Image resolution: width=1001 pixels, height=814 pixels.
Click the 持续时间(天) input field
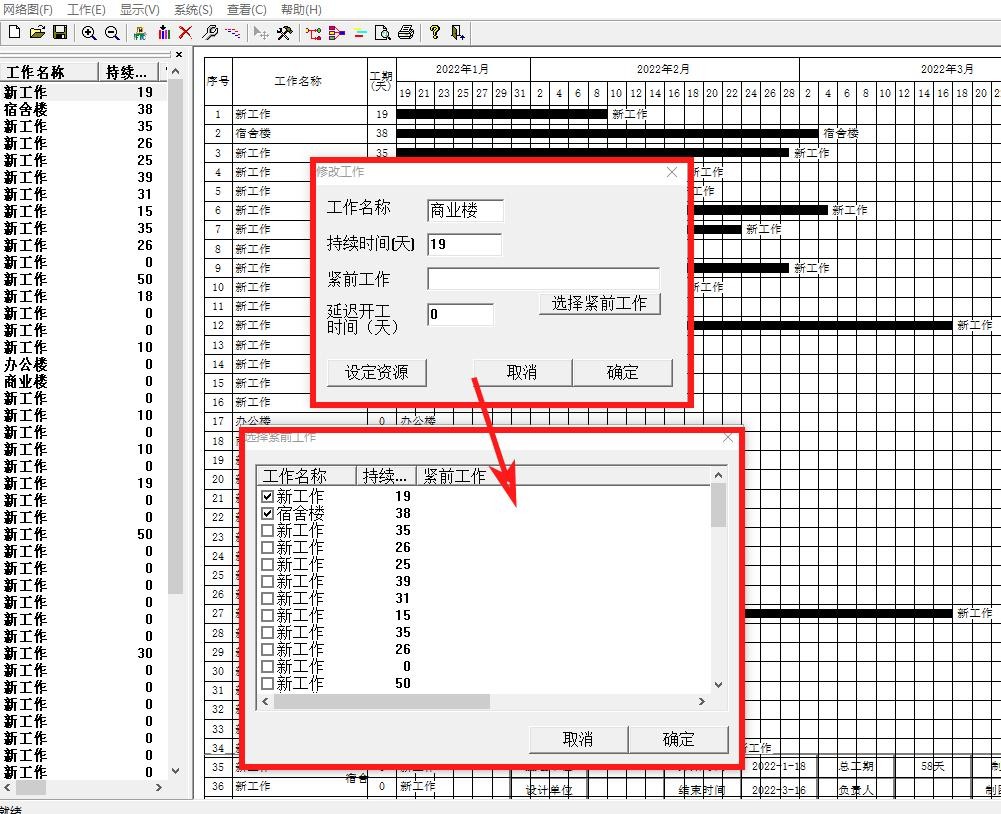pos(464,245)
